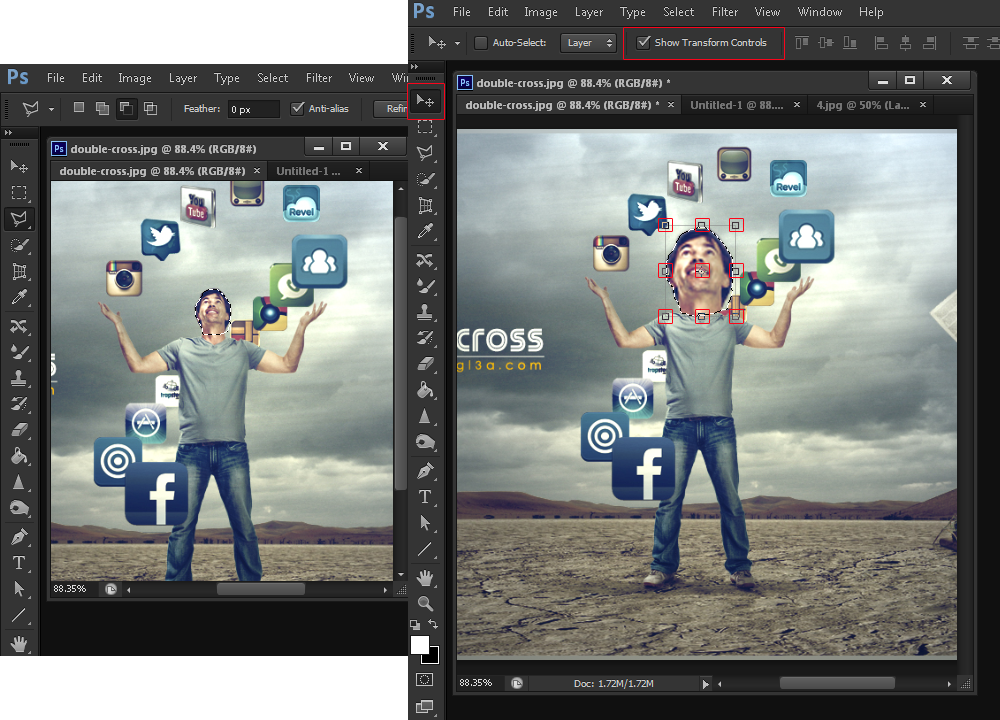1000x720 pixels.
Task: Select the Pen tool in left window
Action: [19, 537]
